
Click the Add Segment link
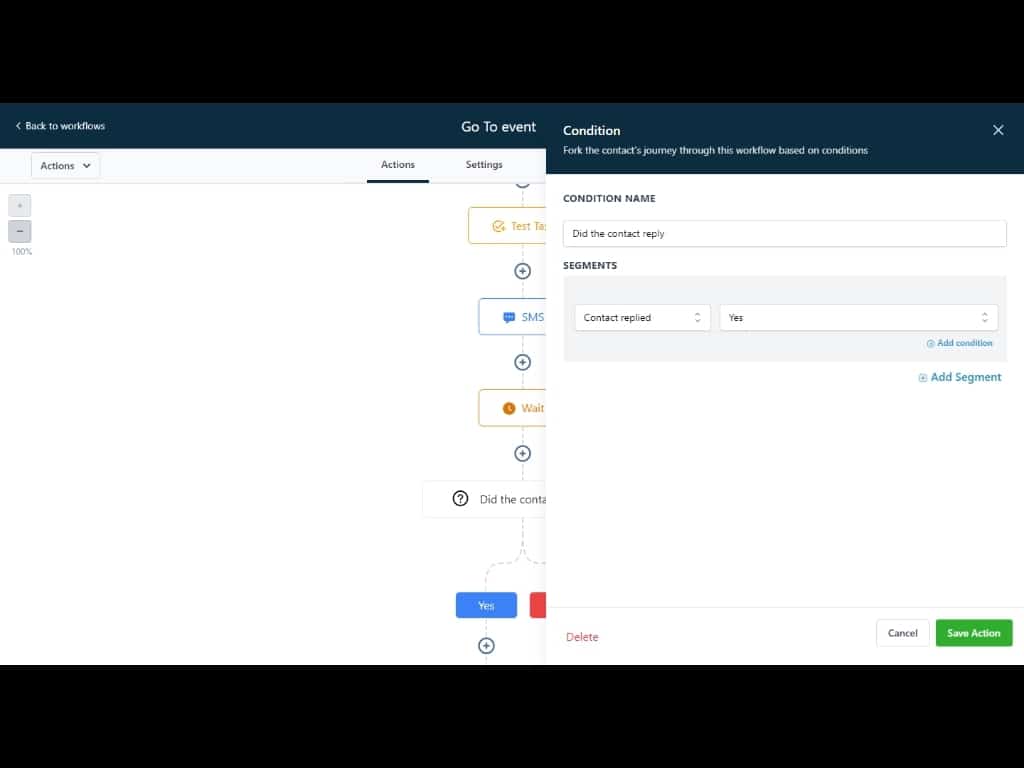click(x=960, y=377)
